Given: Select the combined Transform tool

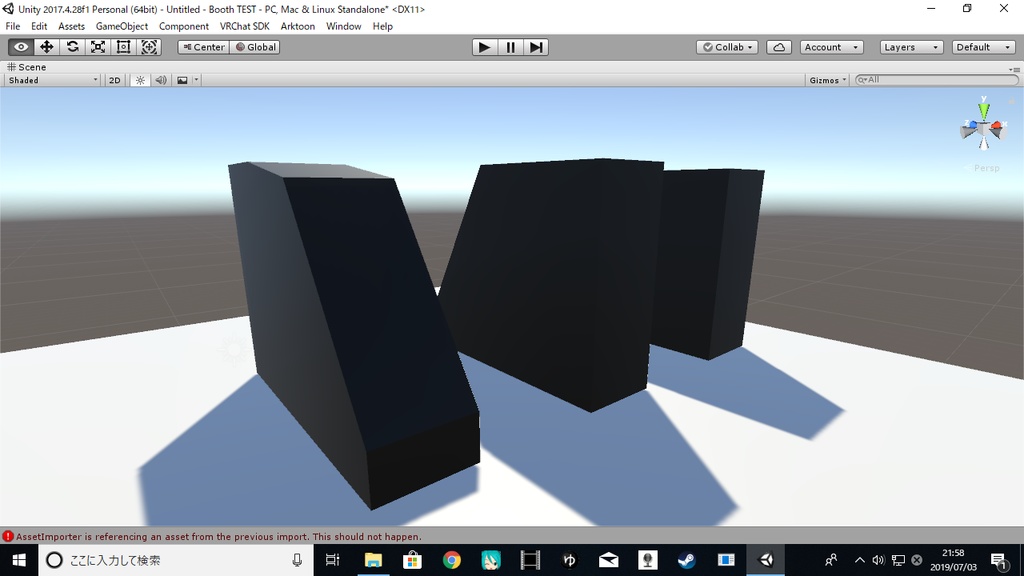Looking at the screenshot, I should 149,47.
